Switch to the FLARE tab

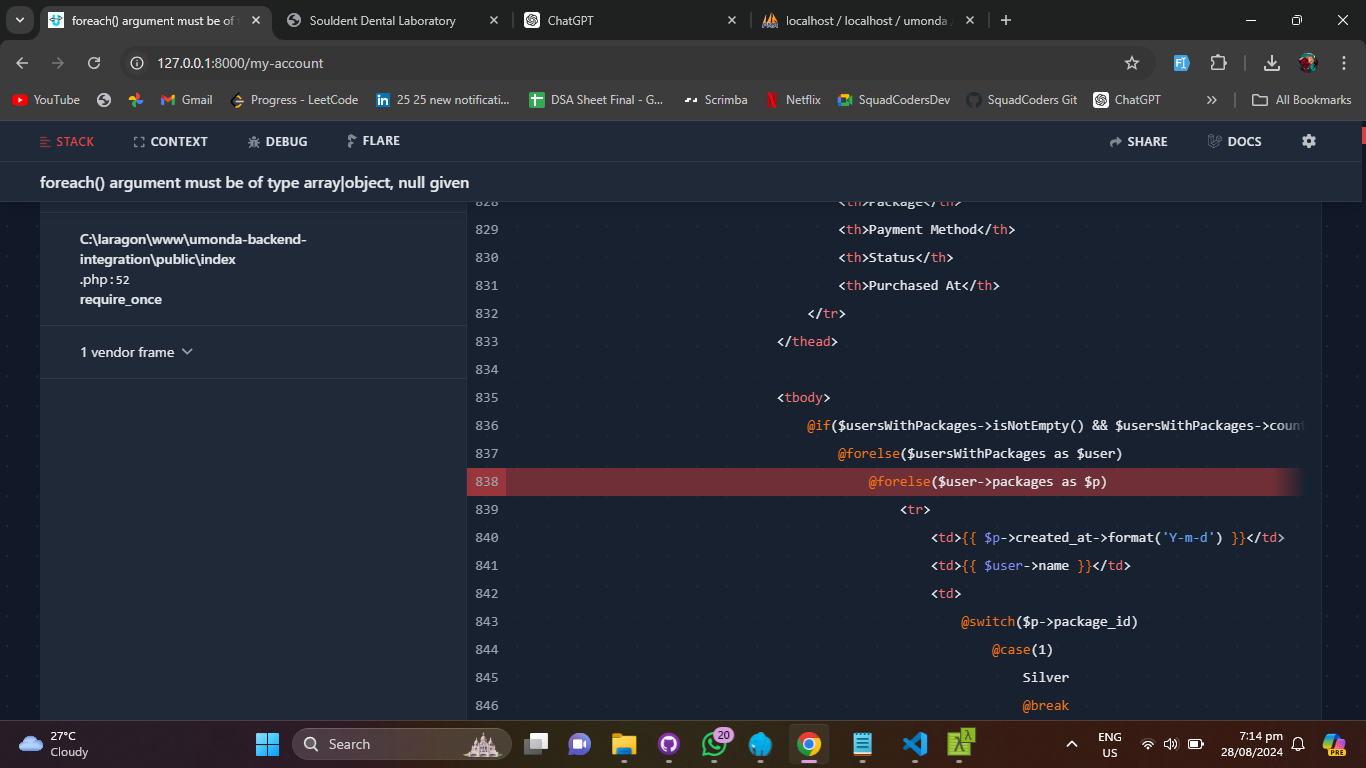click(x=373, y=141)
